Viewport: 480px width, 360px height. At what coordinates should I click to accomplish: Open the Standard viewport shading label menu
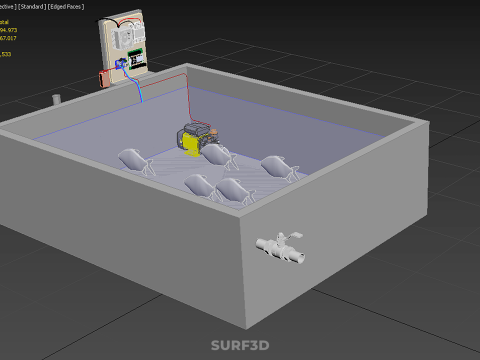coord(32,7)
